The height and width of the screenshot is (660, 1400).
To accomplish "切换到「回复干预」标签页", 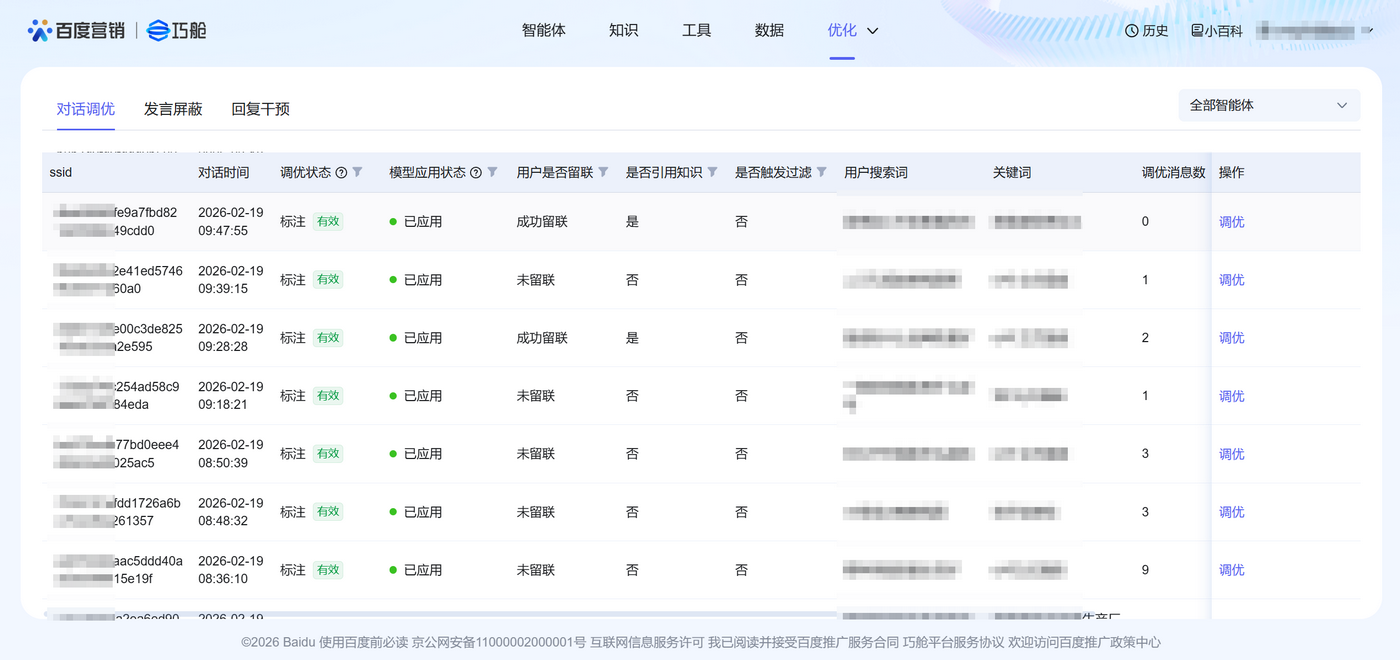I will [259, 109].
